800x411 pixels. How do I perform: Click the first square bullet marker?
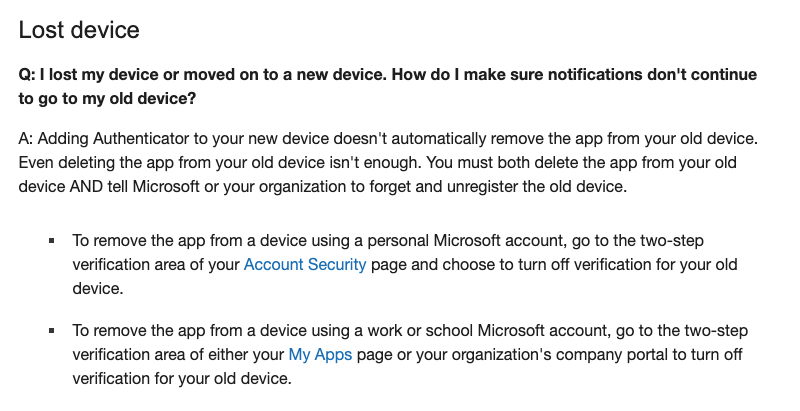[x=50, y=241]
